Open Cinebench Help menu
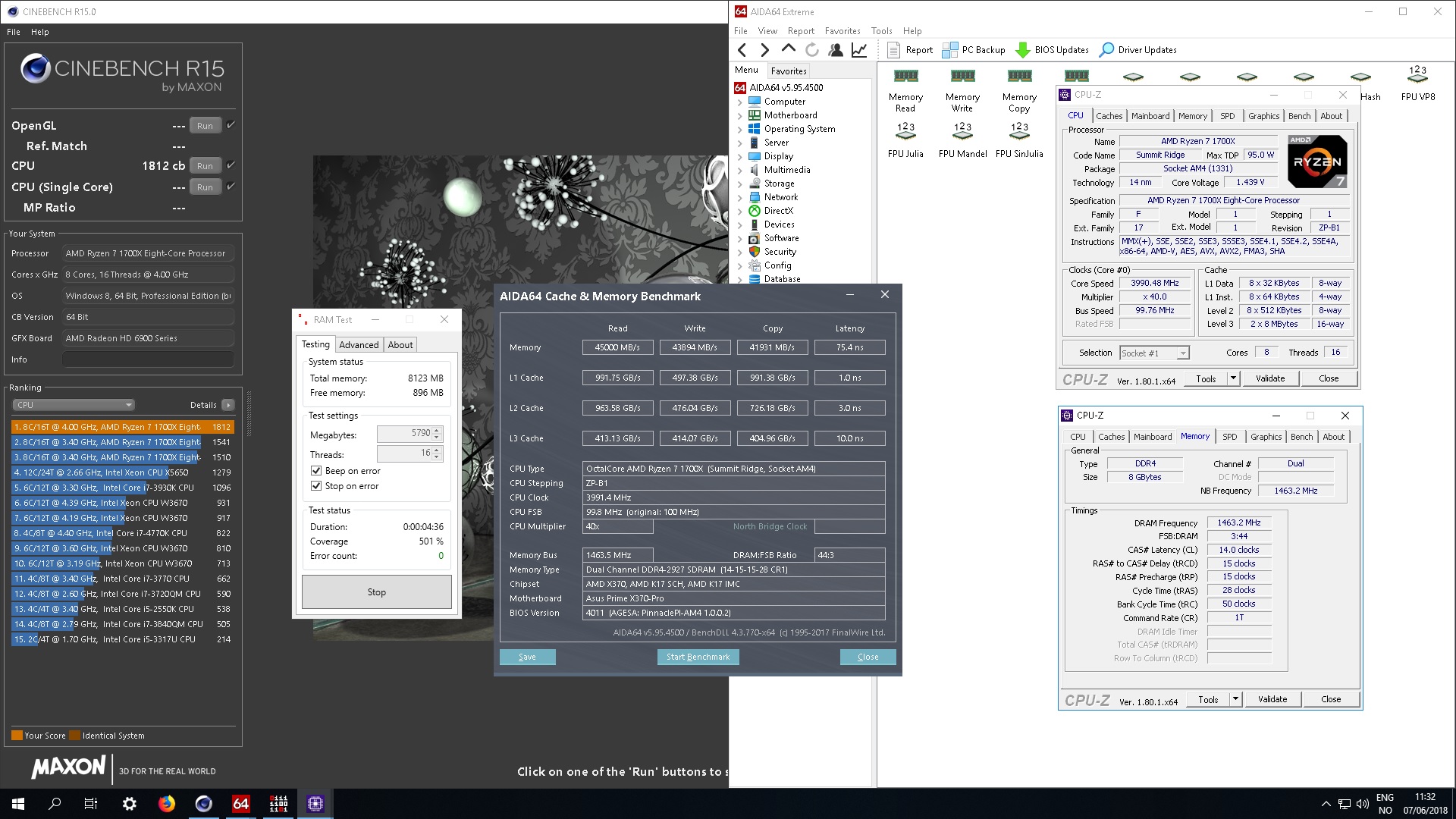Viewport: 1456px width, 819px height. click(x=40, y=32)
